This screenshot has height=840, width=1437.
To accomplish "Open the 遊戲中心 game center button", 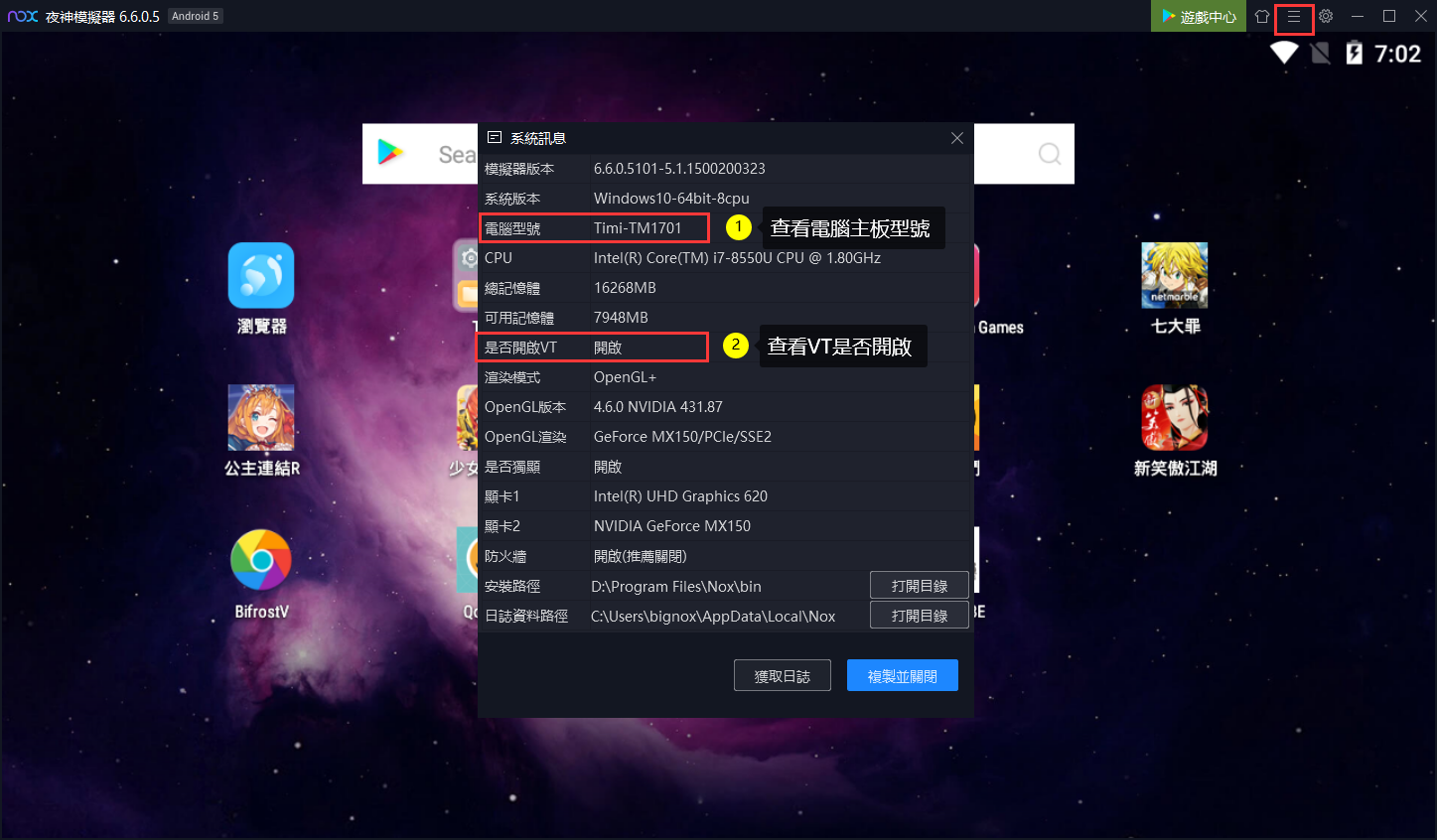I will [x=1199, y=17].
